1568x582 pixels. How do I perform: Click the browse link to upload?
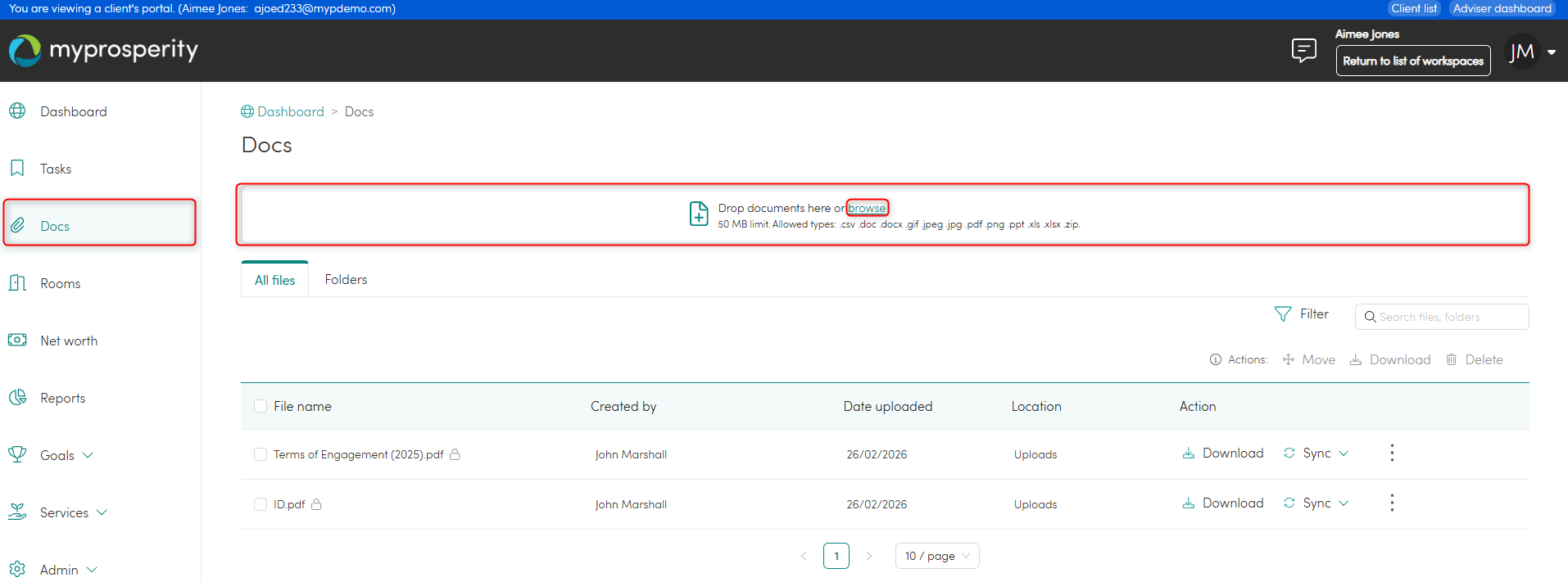click(867, 209)
